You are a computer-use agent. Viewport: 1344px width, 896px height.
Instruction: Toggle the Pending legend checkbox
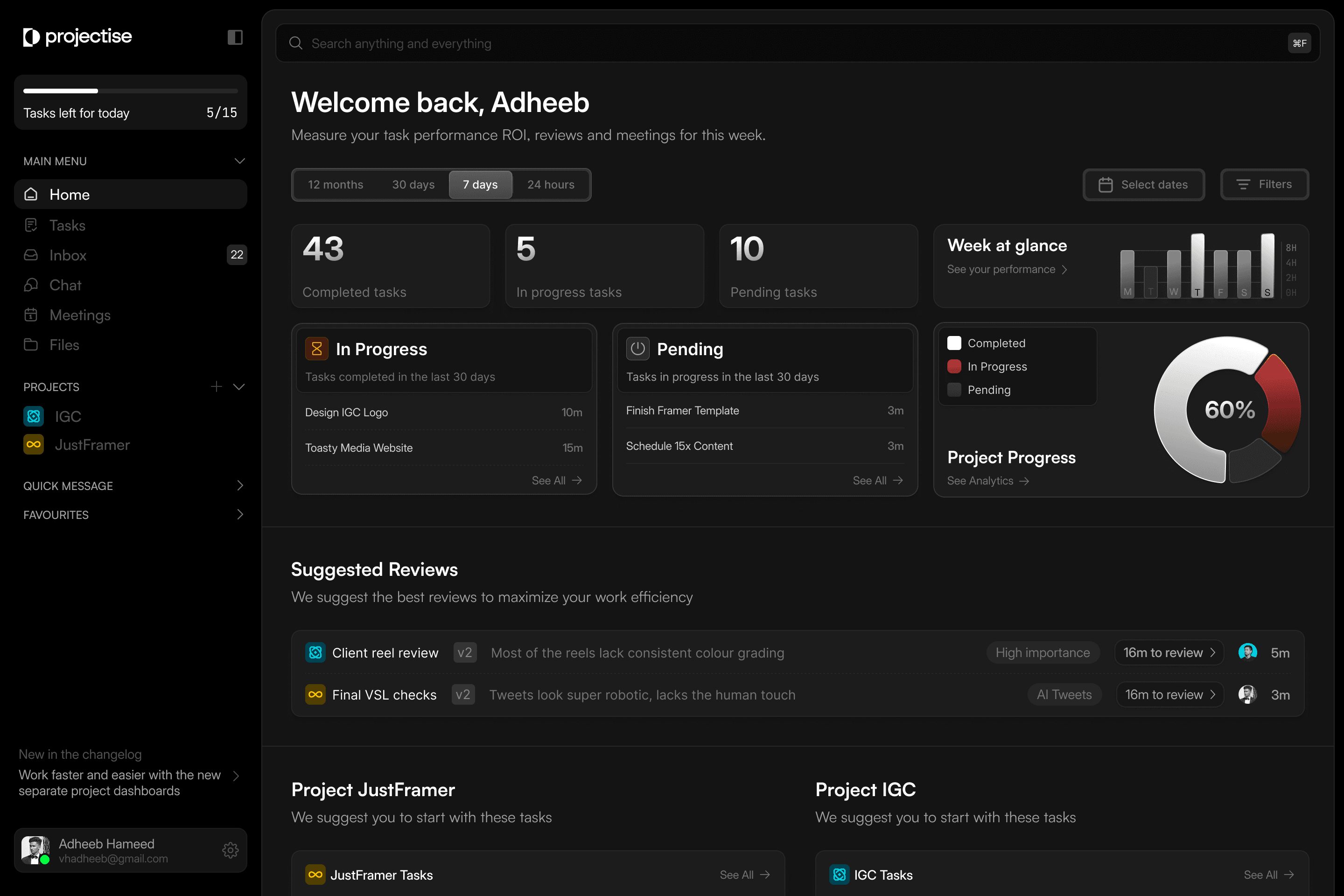pos(954,390)
